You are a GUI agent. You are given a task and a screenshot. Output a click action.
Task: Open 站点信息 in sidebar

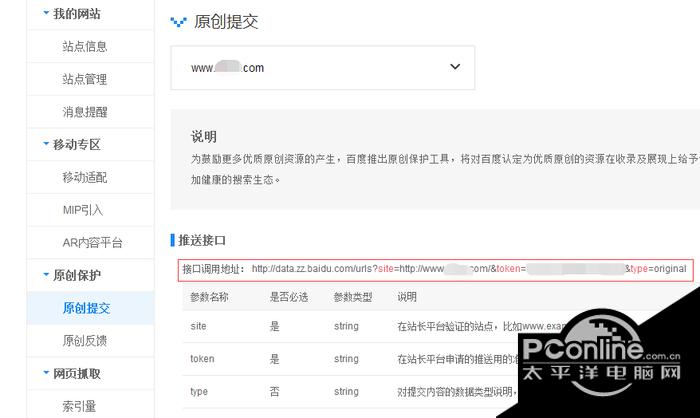[x=85, y=46]
